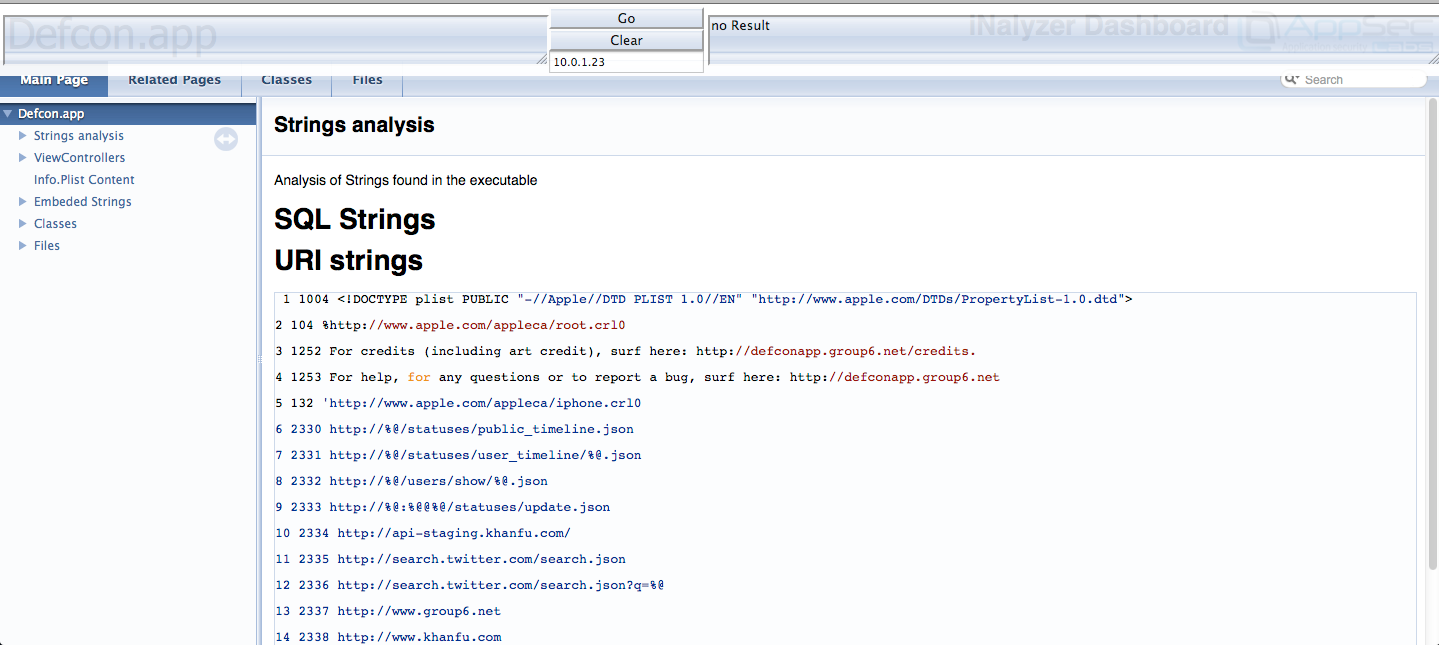
Task: Click the Search input field
Action: point(1360,80)
